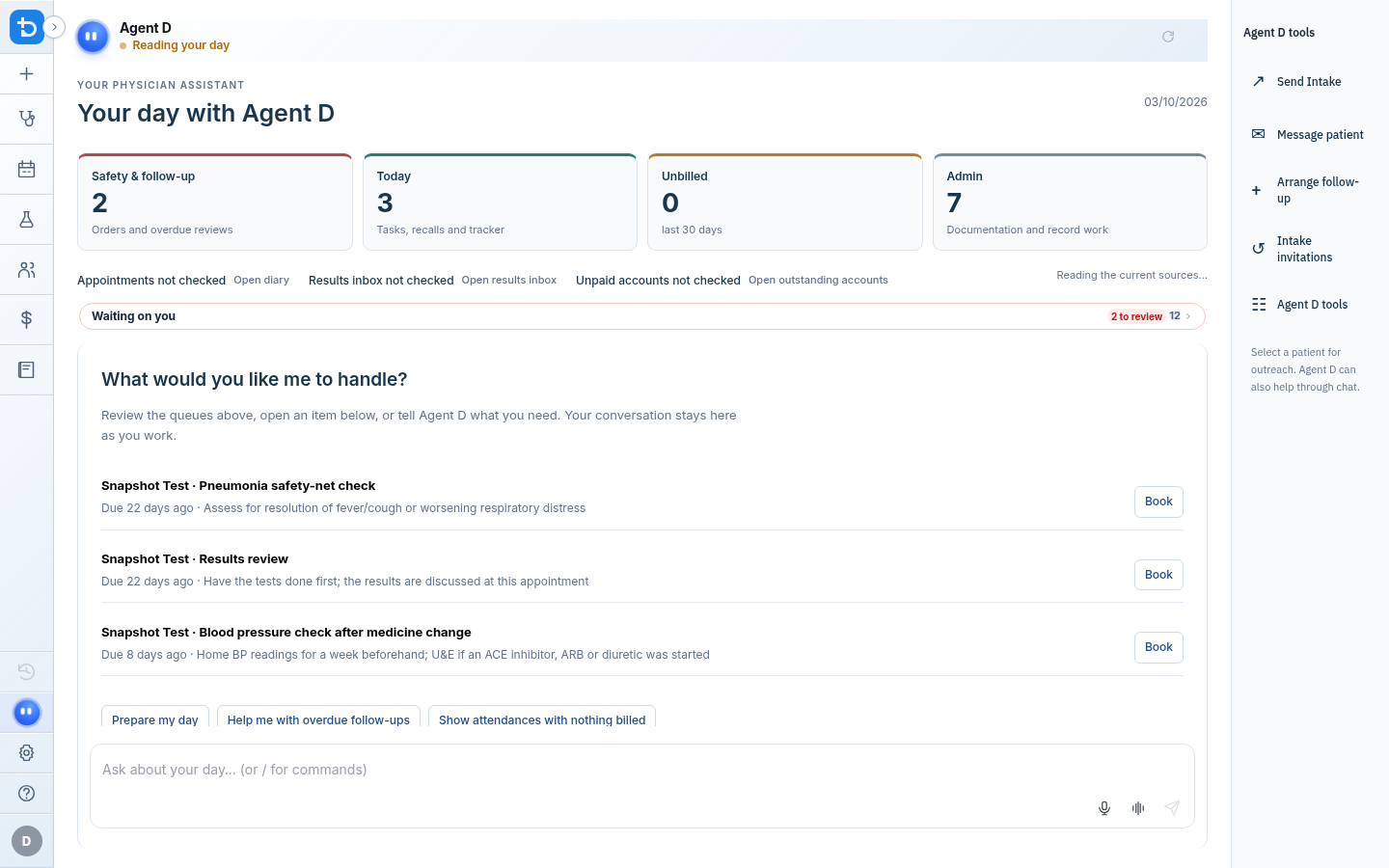Book the Pneumonia safety-net check
The image size is (1389, 868).
tap(1158, 502)
